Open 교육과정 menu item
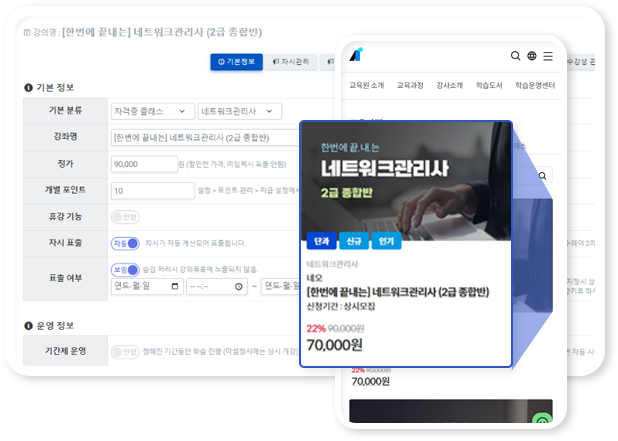The height and width of the screenshot is (441, 618). pos(410,85)
